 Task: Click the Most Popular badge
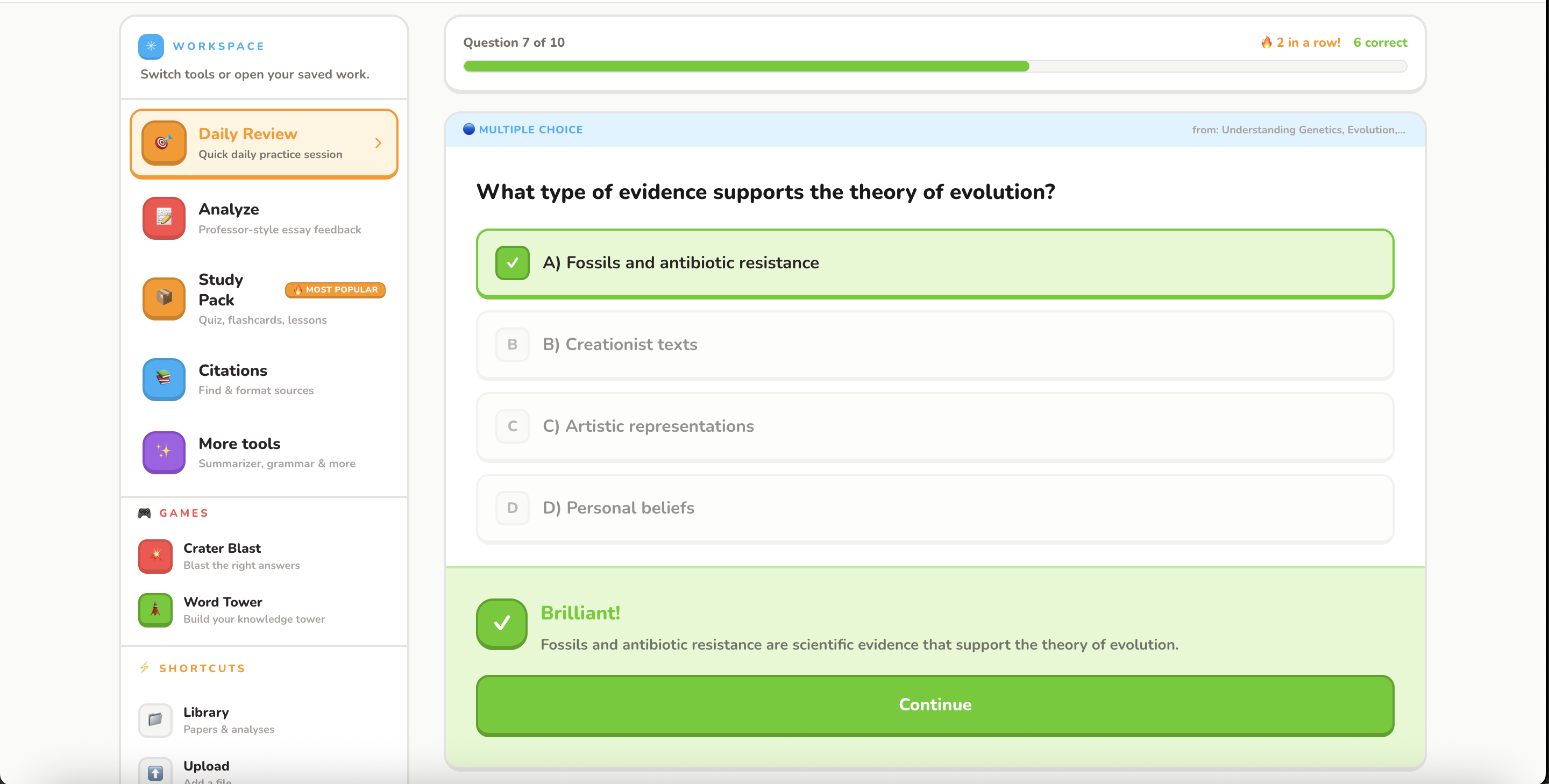335,290
